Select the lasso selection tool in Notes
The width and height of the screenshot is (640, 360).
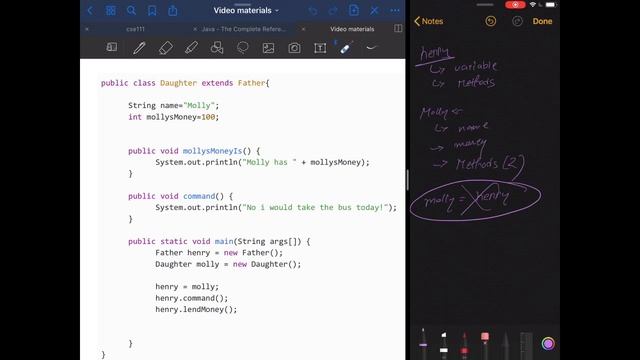[x=505, y=345]
